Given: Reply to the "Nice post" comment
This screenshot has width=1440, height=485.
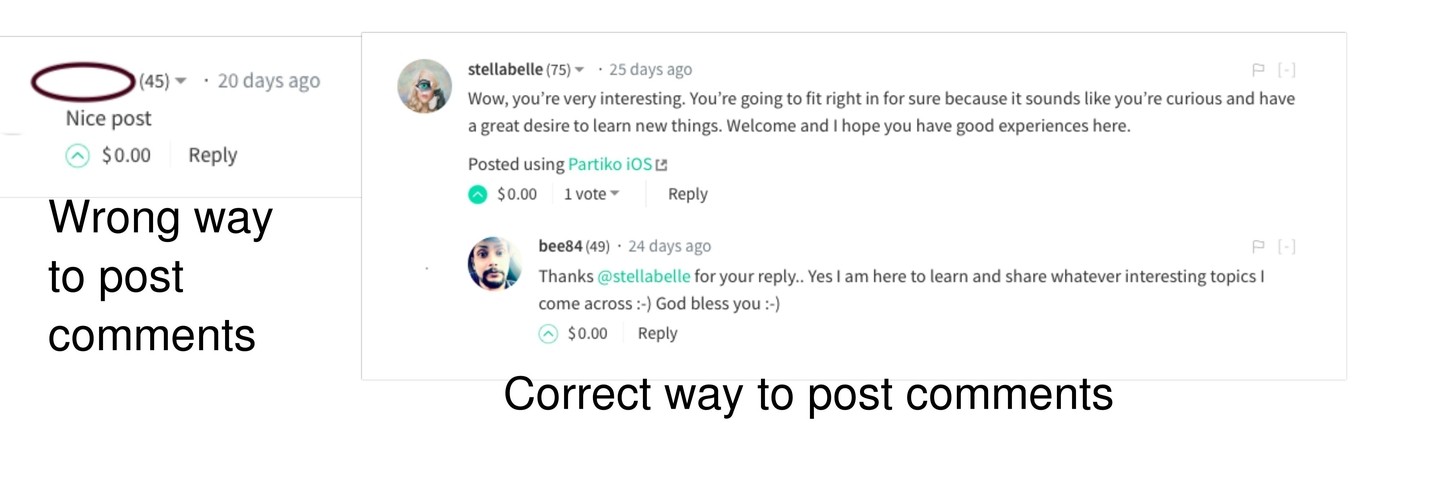Looking at the screenshot, I should pos(212,155).
